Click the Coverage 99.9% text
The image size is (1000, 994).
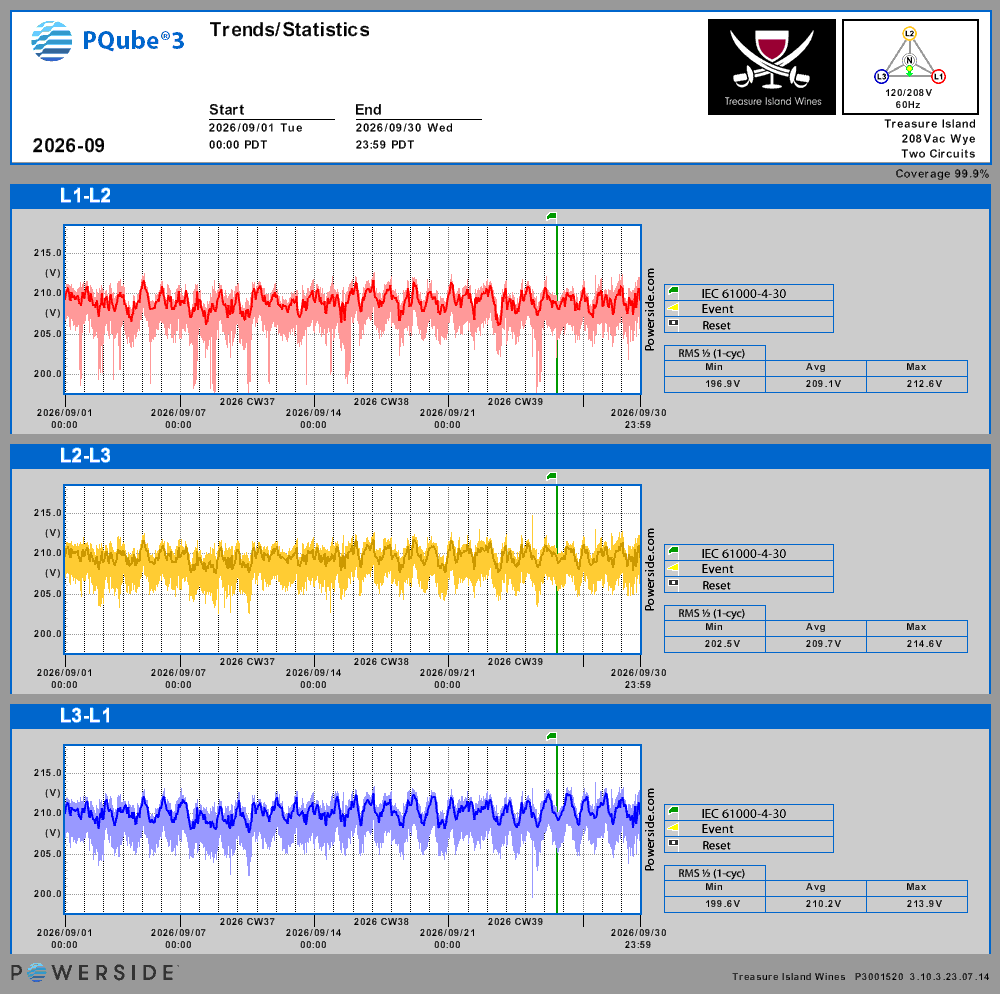point(942,173)
